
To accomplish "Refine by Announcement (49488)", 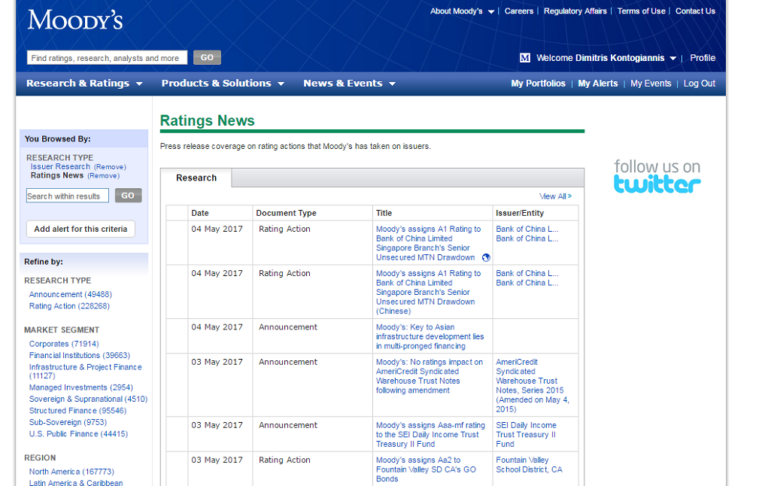I will tap(71, 294).
